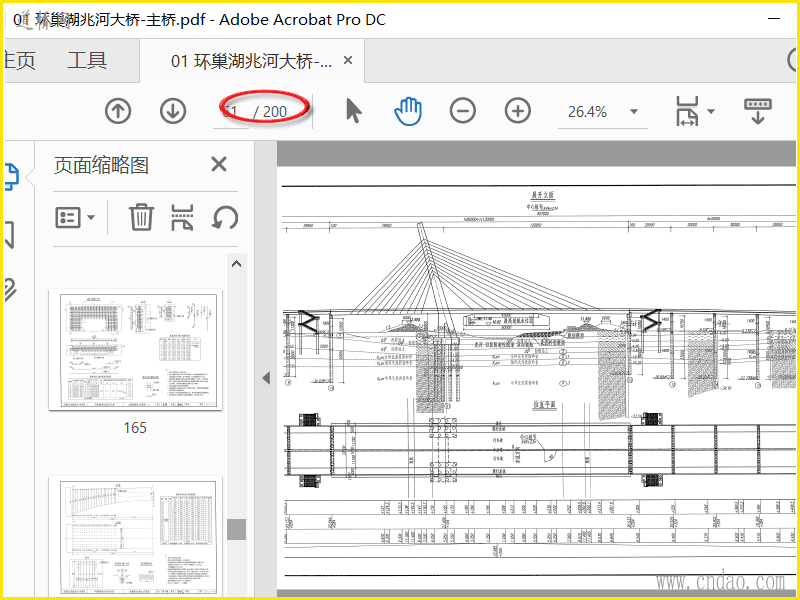This screenshot has width=800, height=600.
Task: Open the bookmarks sidebar icon
Action: [x=9, y=234]
